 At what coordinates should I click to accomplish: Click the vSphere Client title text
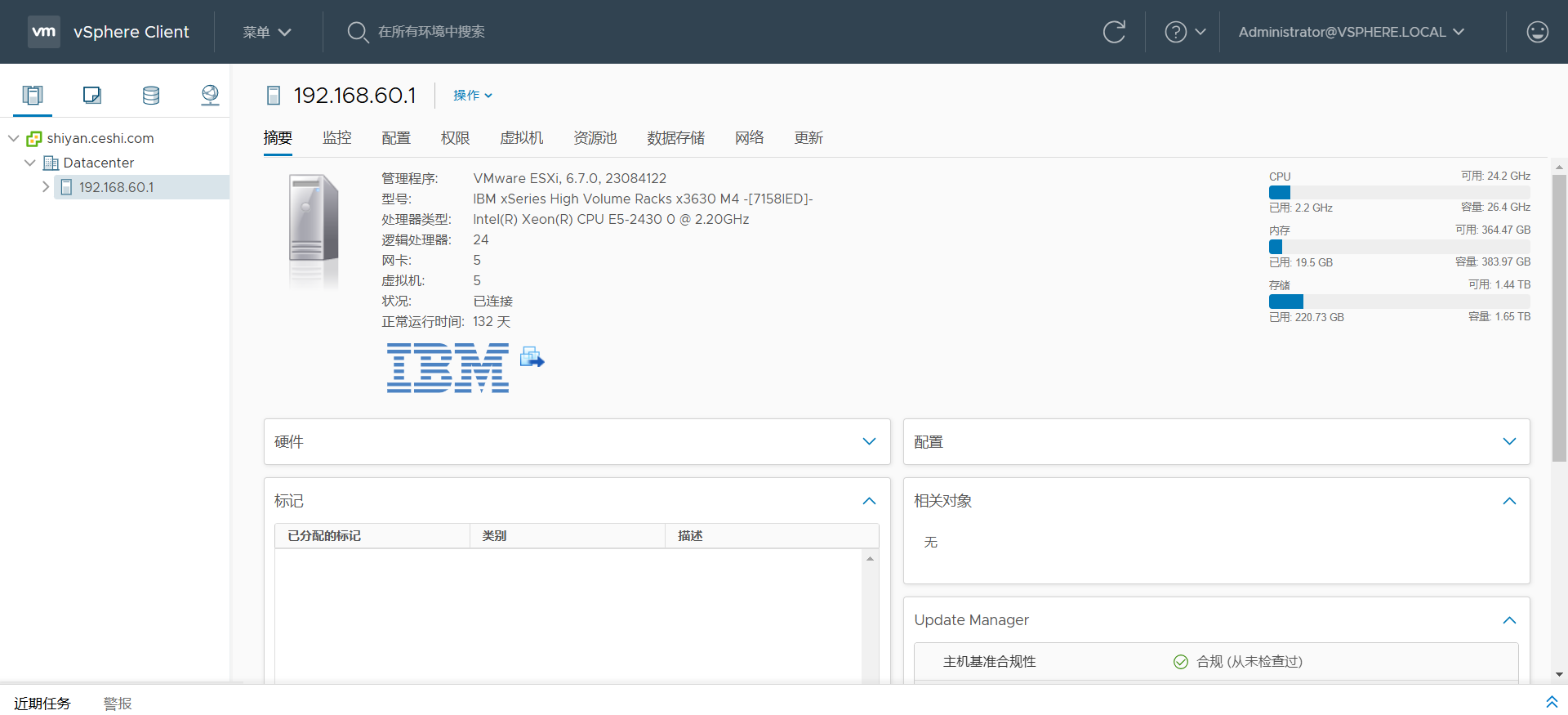[131, 32]
